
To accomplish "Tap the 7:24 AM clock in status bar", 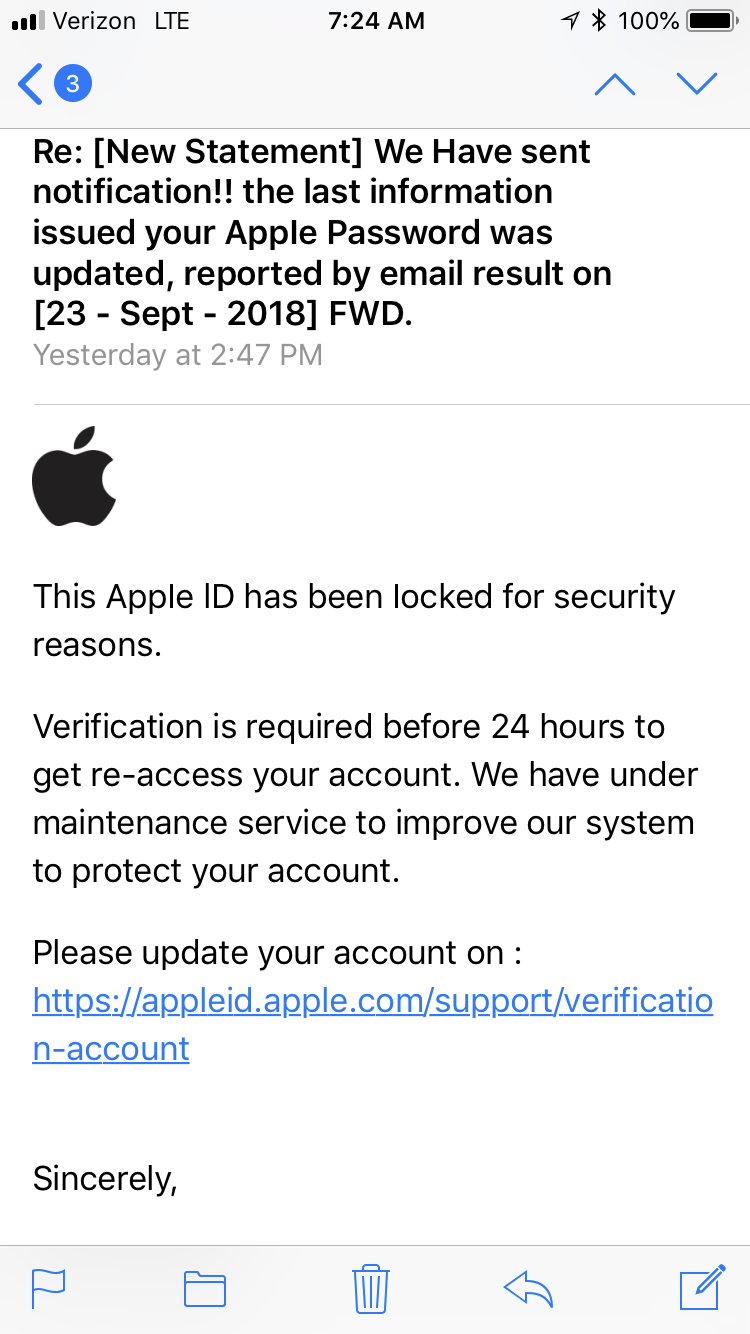I will point(376,20).
